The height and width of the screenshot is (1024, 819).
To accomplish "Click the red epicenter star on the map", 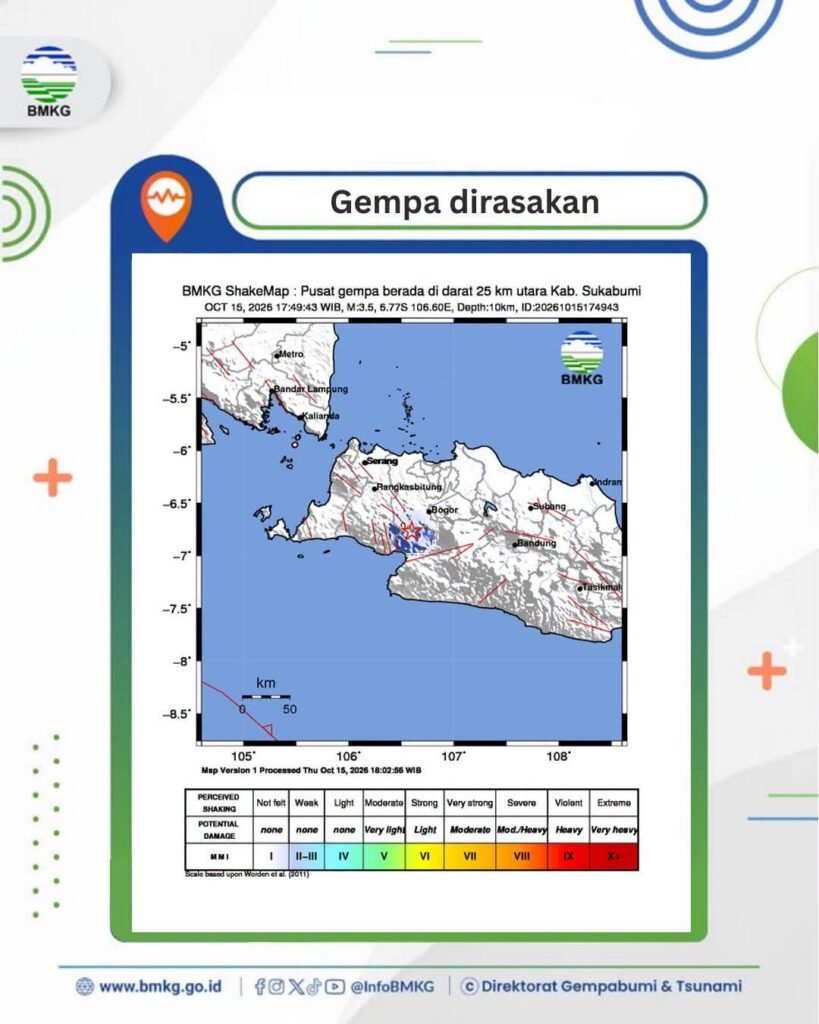I will point(410,530).
